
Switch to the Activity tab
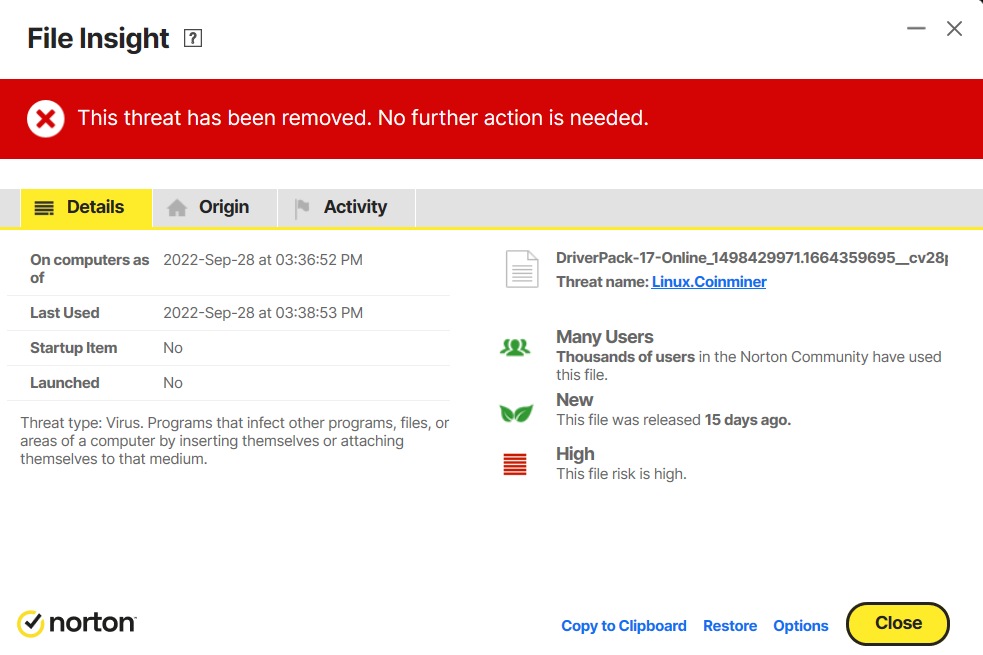point(347,207)
